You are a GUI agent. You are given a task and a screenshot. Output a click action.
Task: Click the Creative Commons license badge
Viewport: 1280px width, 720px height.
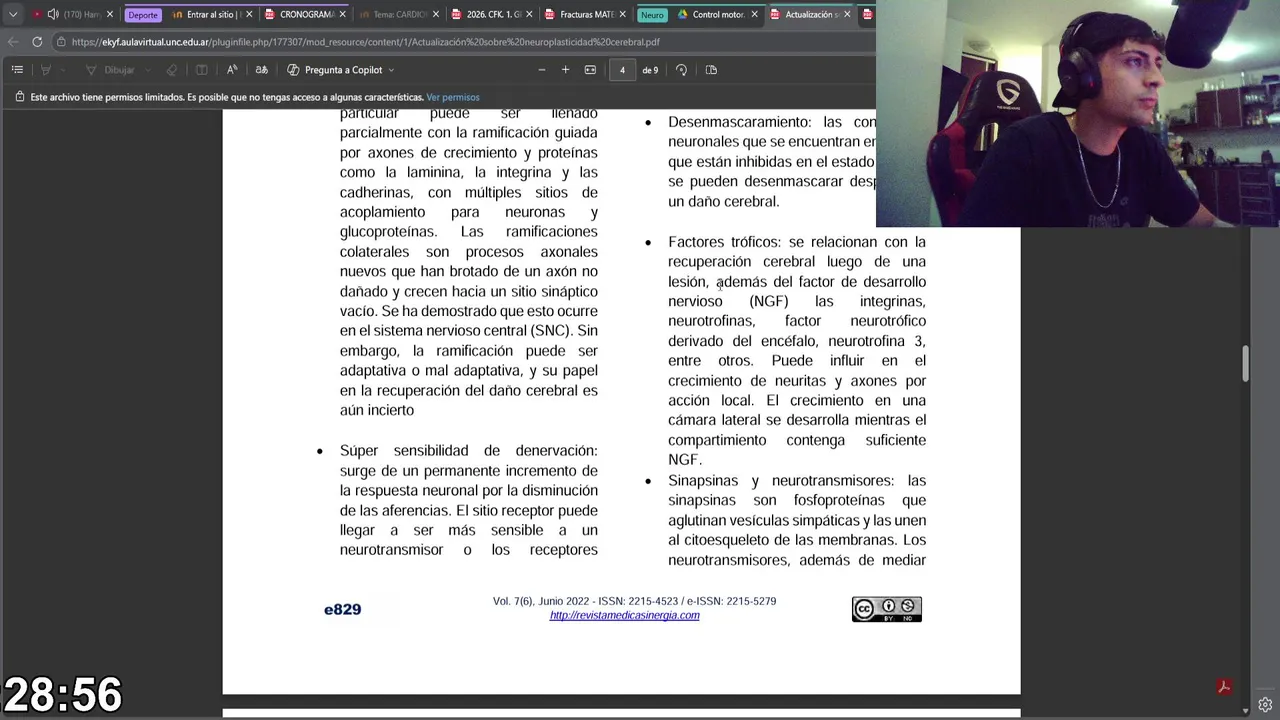887,609
